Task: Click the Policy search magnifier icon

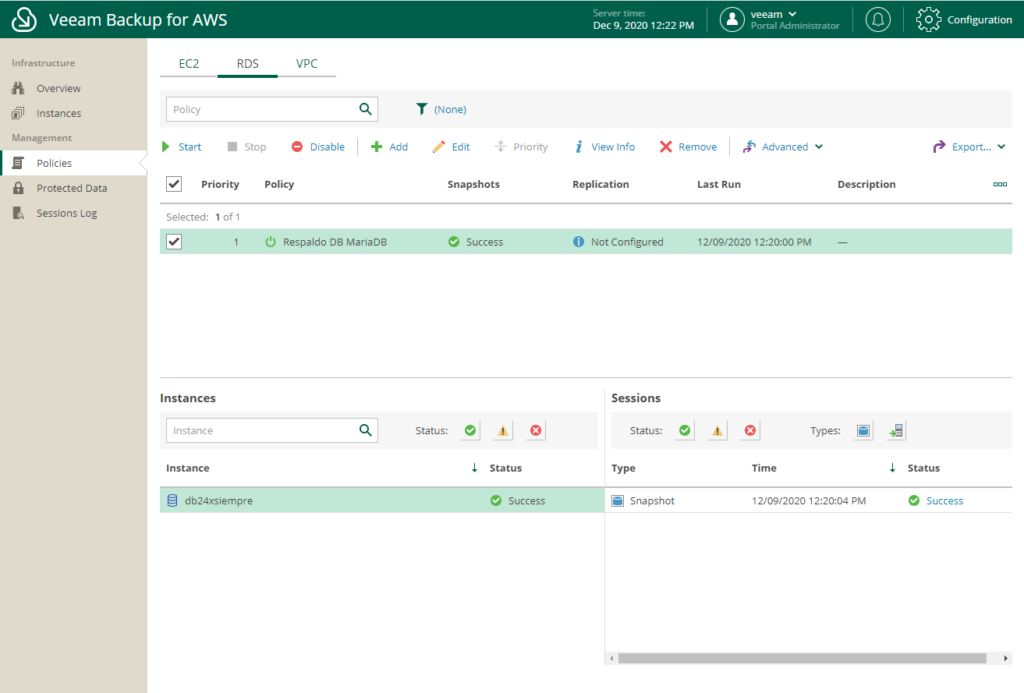Action: pos(365,109)
